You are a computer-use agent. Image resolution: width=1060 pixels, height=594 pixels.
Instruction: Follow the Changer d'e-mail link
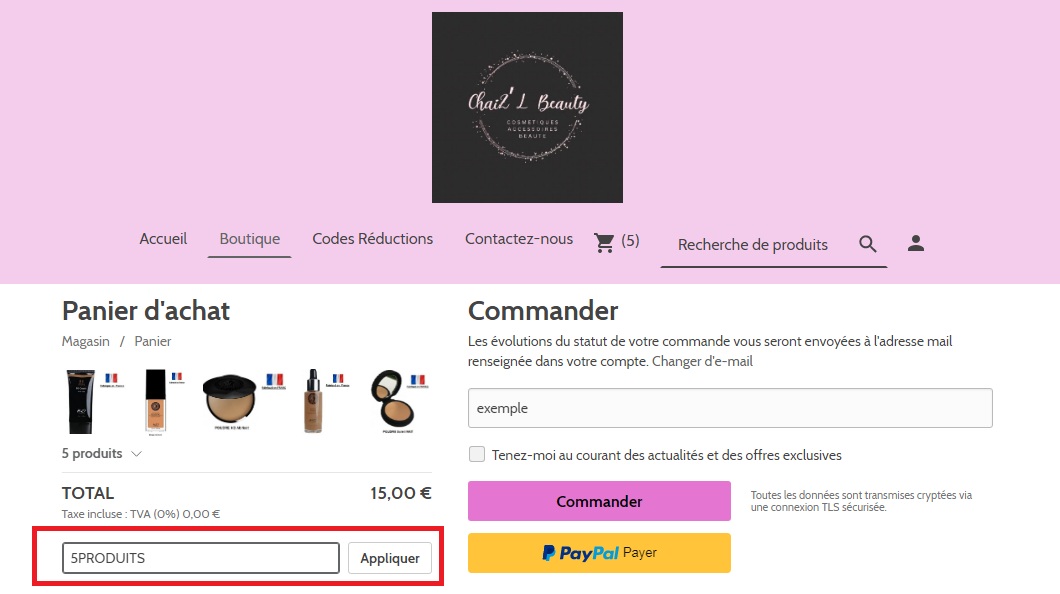click(x=702, y=362)
